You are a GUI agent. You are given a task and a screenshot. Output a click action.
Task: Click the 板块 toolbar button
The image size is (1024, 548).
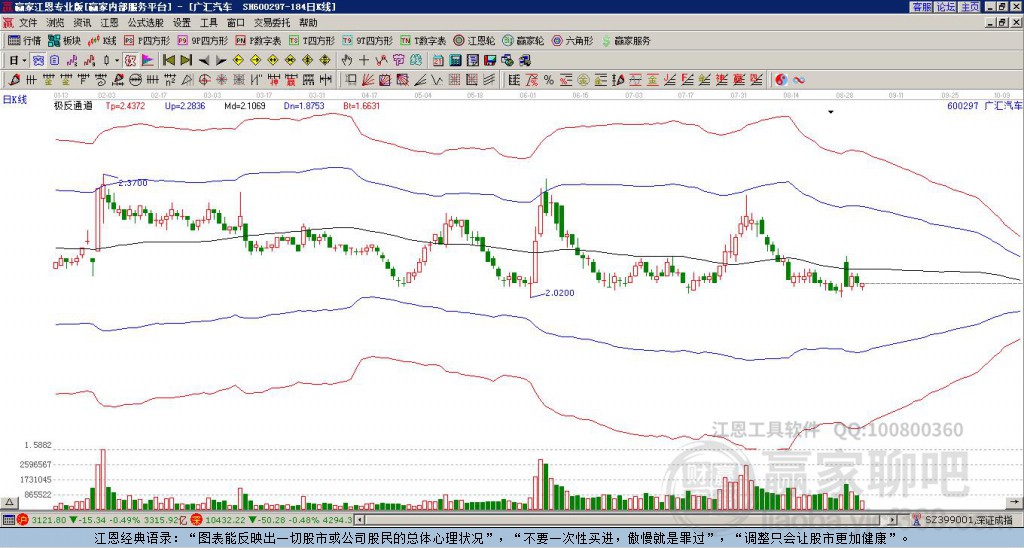click(65, 40)
